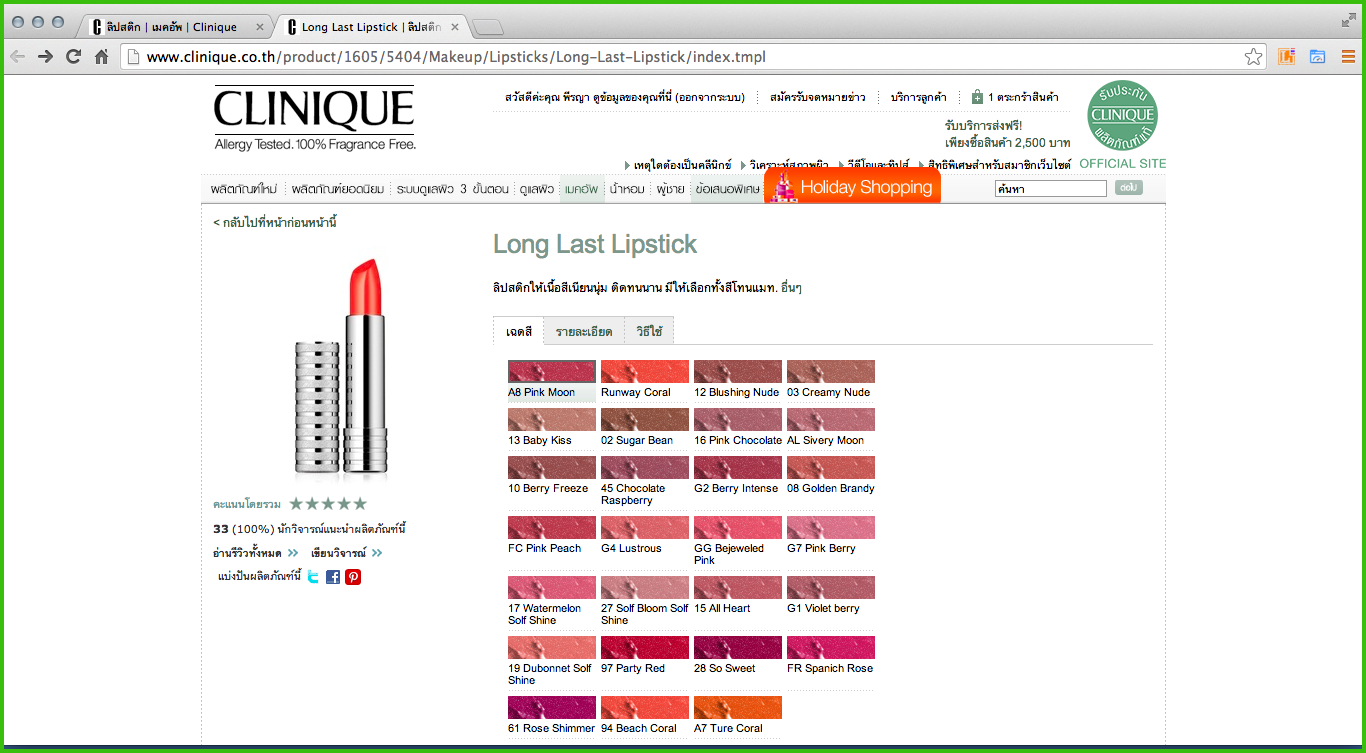Select the Long Last Lipstick browser tab

(370, 27)
